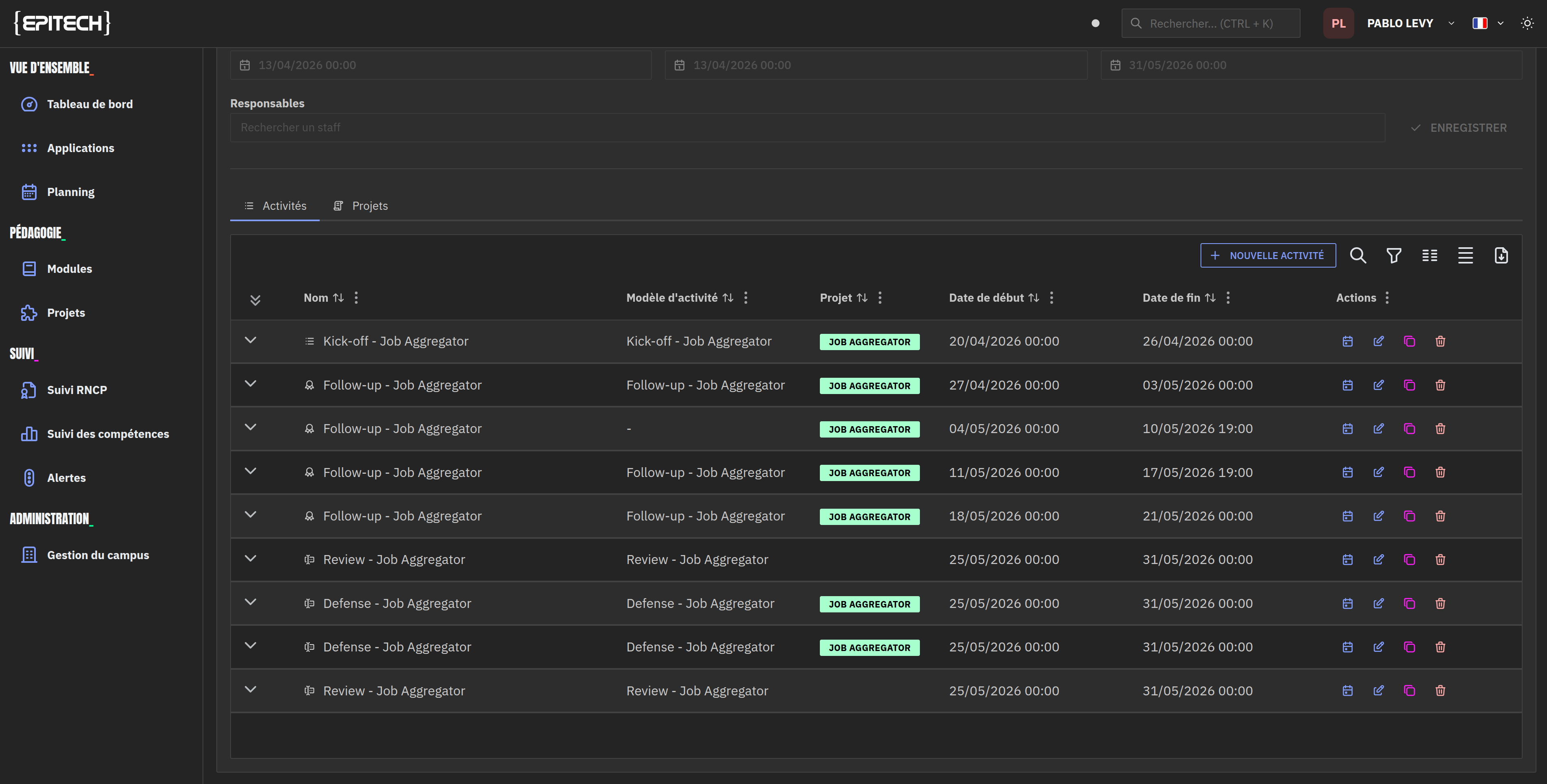Screen dimensions: 1547x784
Task: Open Date de début column options menu
Action: pyautogui.click(x=1051, y=298)
